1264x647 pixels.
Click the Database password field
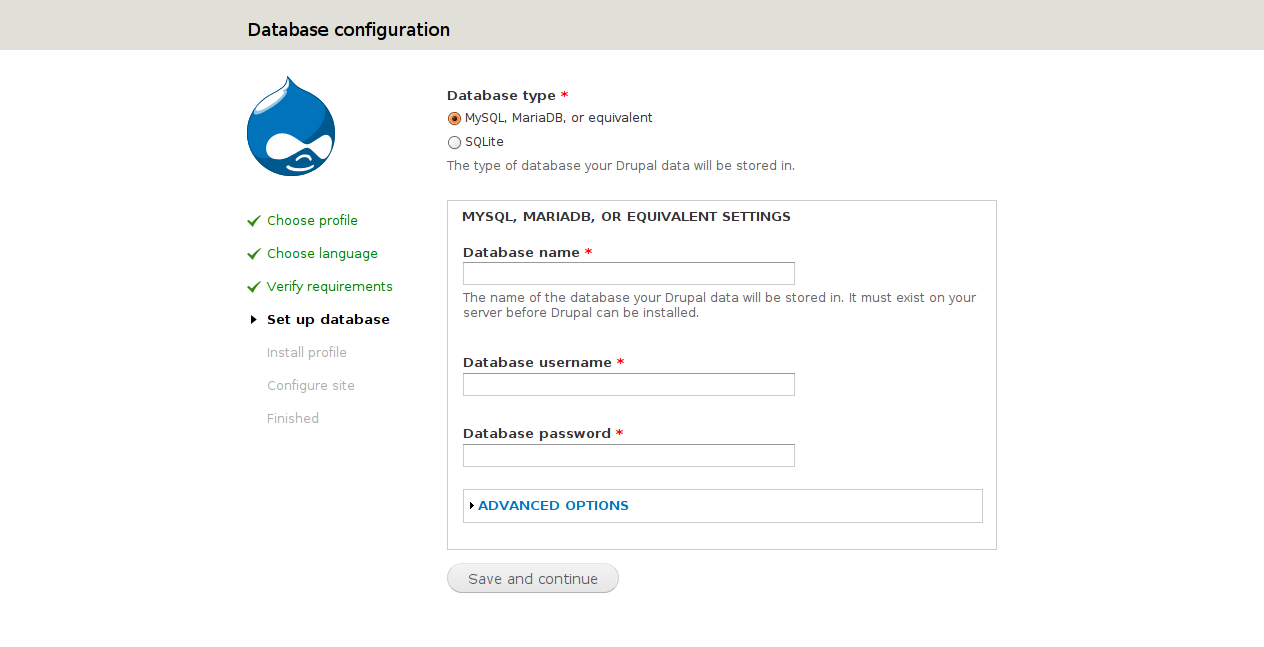click(629, 455)
